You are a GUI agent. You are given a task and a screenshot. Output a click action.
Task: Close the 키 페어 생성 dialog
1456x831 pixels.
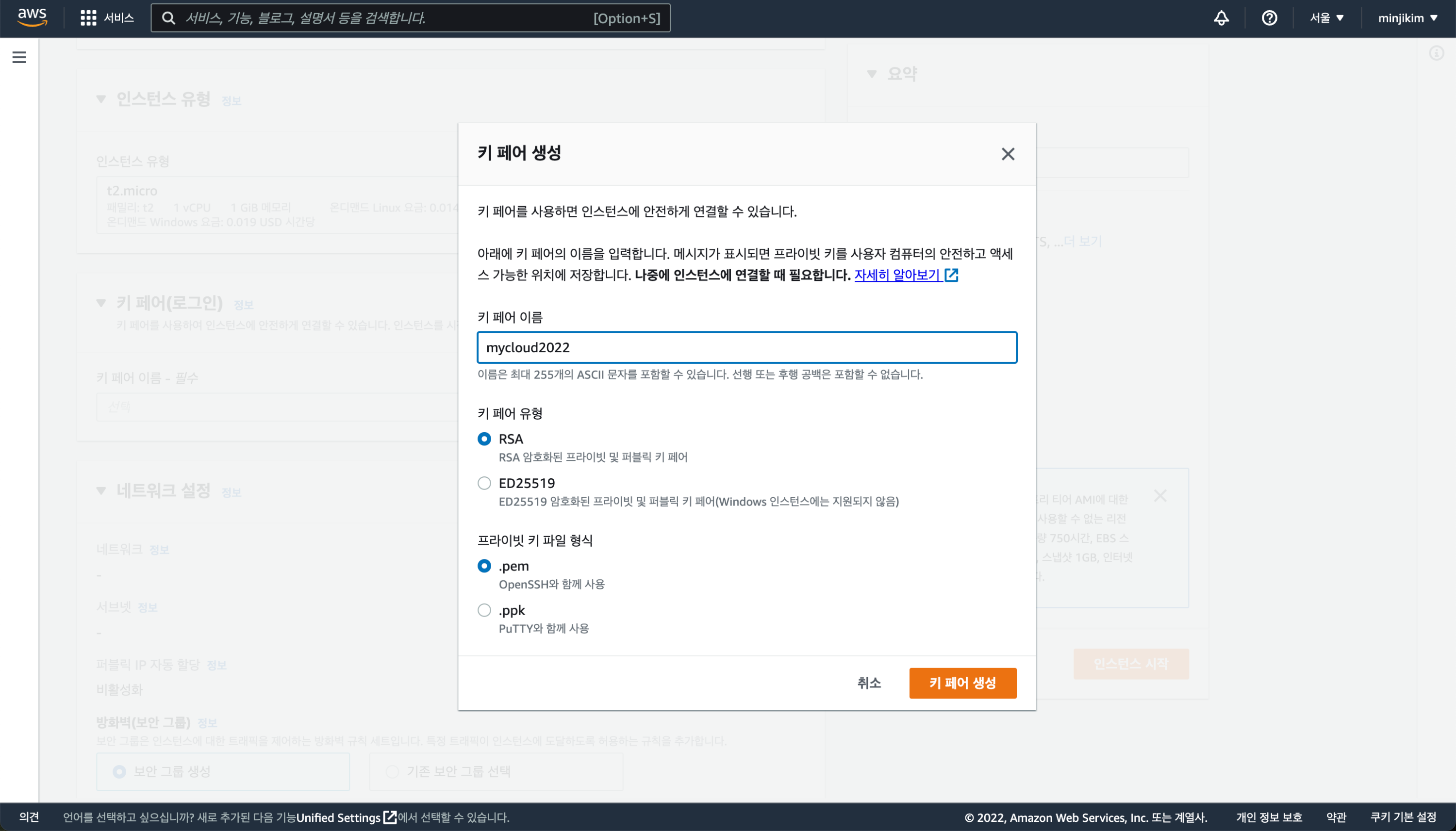tap(1008, 154)
